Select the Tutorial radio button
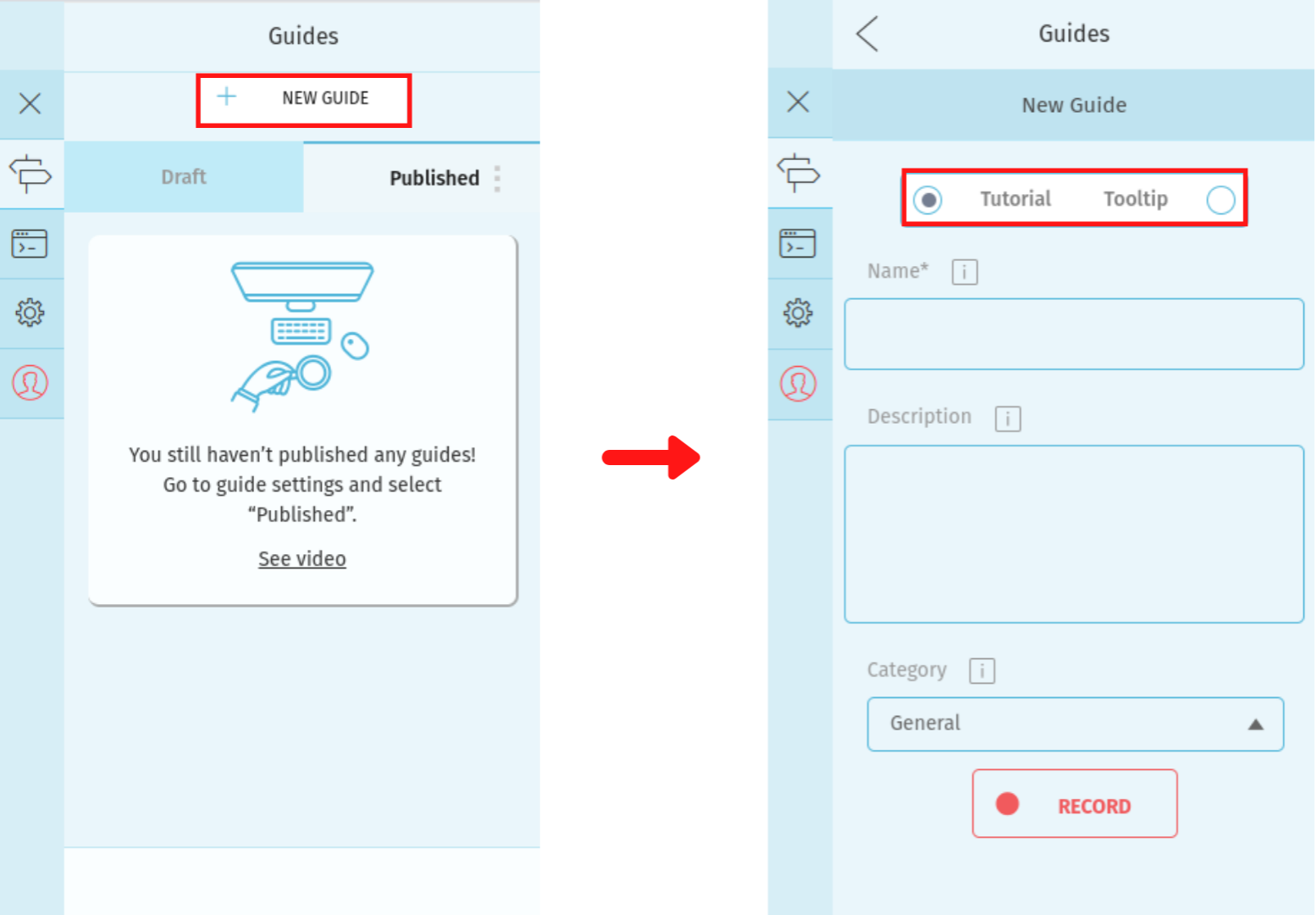The image size is (1316, 915). (928, 200)
